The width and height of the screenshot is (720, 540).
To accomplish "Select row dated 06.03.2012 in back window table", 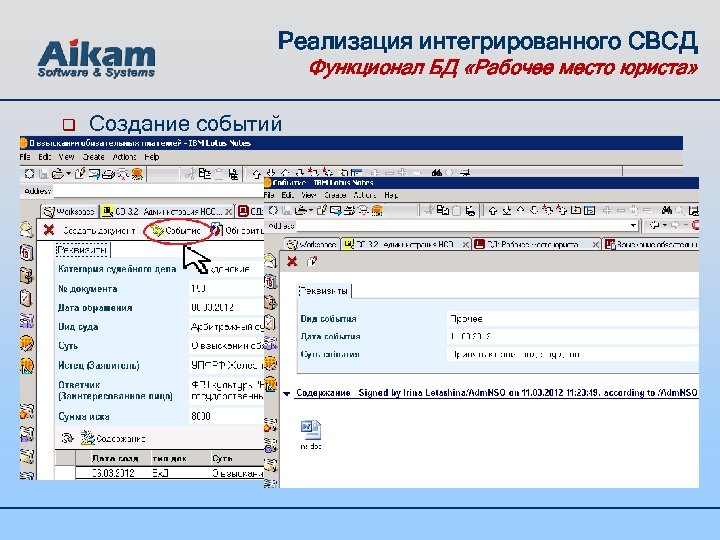I will click(x=170, y=473).
